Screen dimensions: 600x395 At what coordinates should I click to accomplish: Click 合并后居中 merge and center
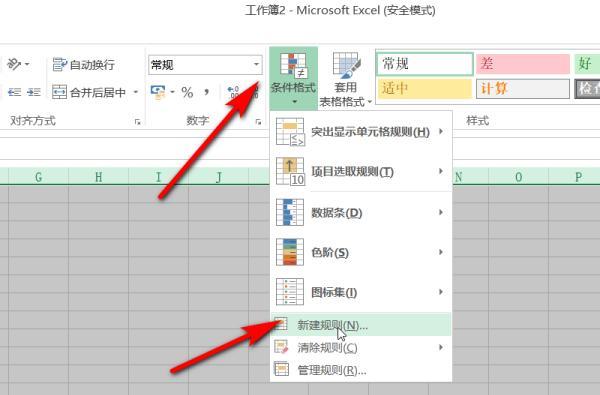point(89,92)
